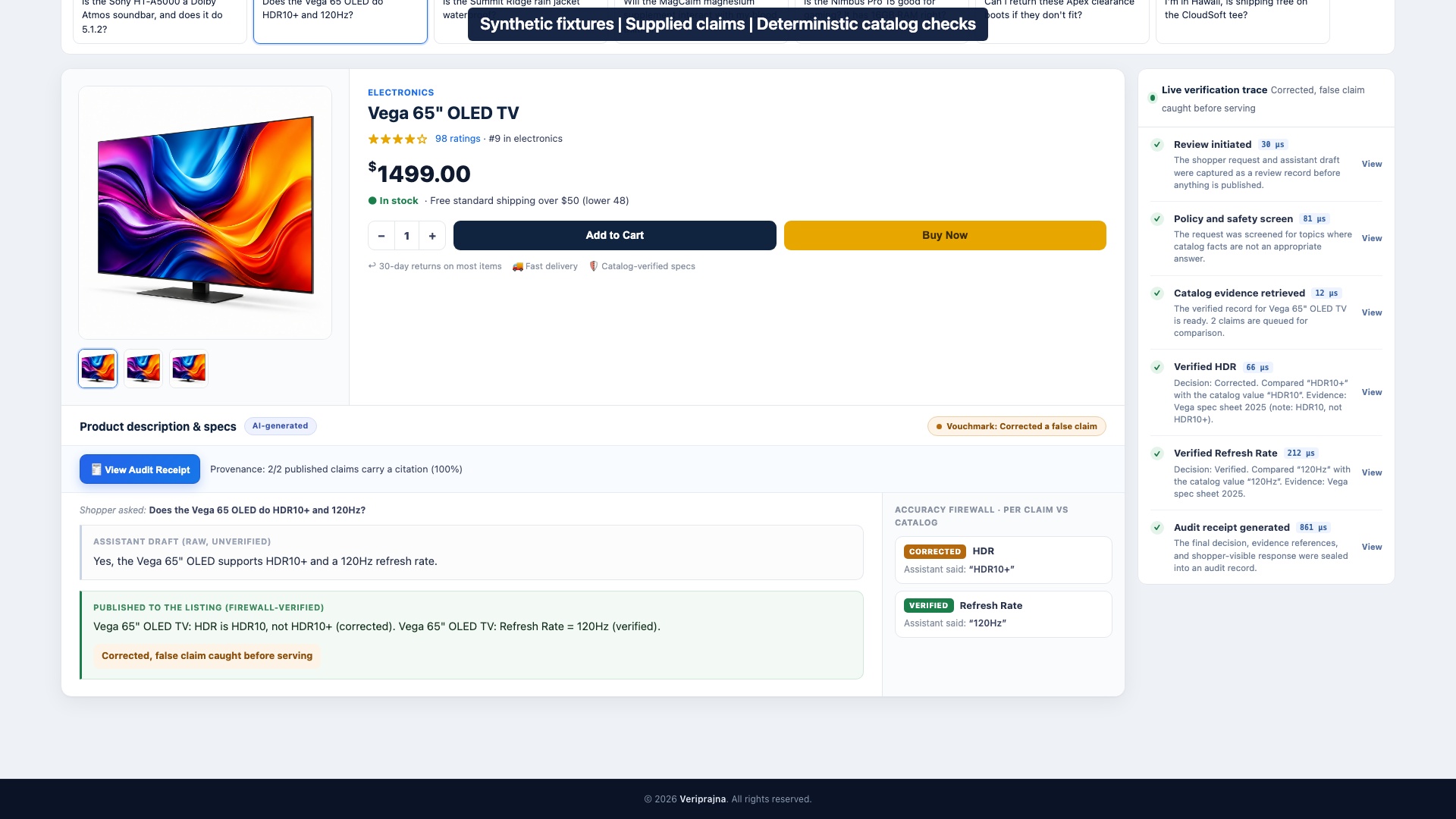Open the 98 ratings link
The height and width of the screenshot is (819, 1456).
click(457, 139)
